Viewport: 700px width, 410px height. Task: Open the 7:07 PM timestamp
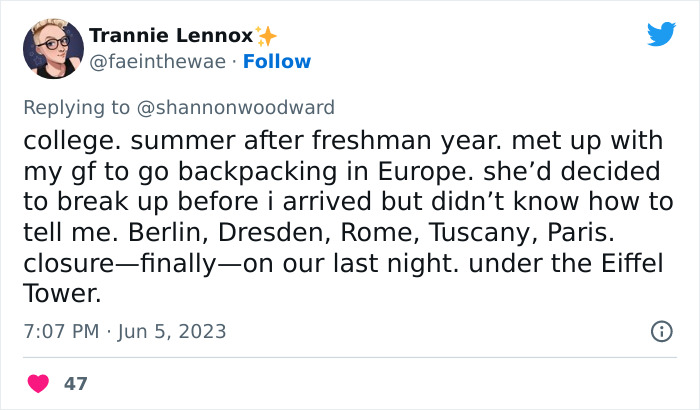point(61,331)
